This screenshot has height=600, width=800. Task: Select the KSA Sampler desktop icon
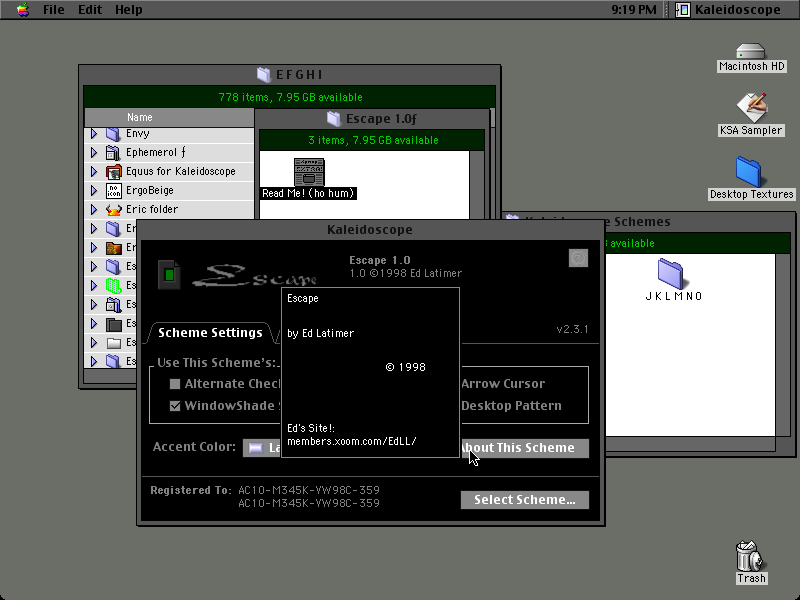751,108
